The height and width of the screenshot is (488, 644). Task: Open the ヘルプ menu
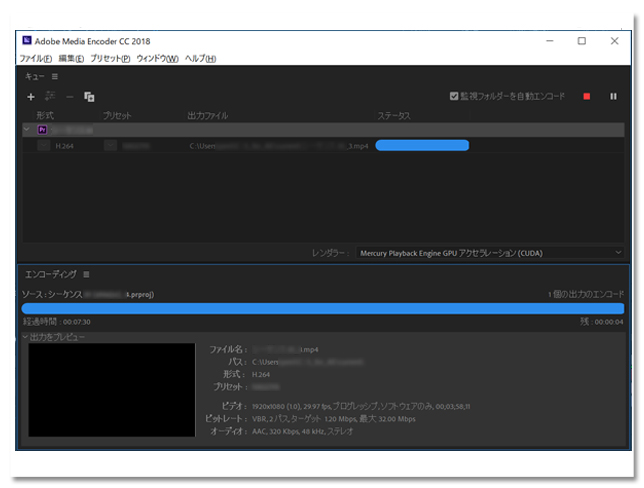point(200,58)
